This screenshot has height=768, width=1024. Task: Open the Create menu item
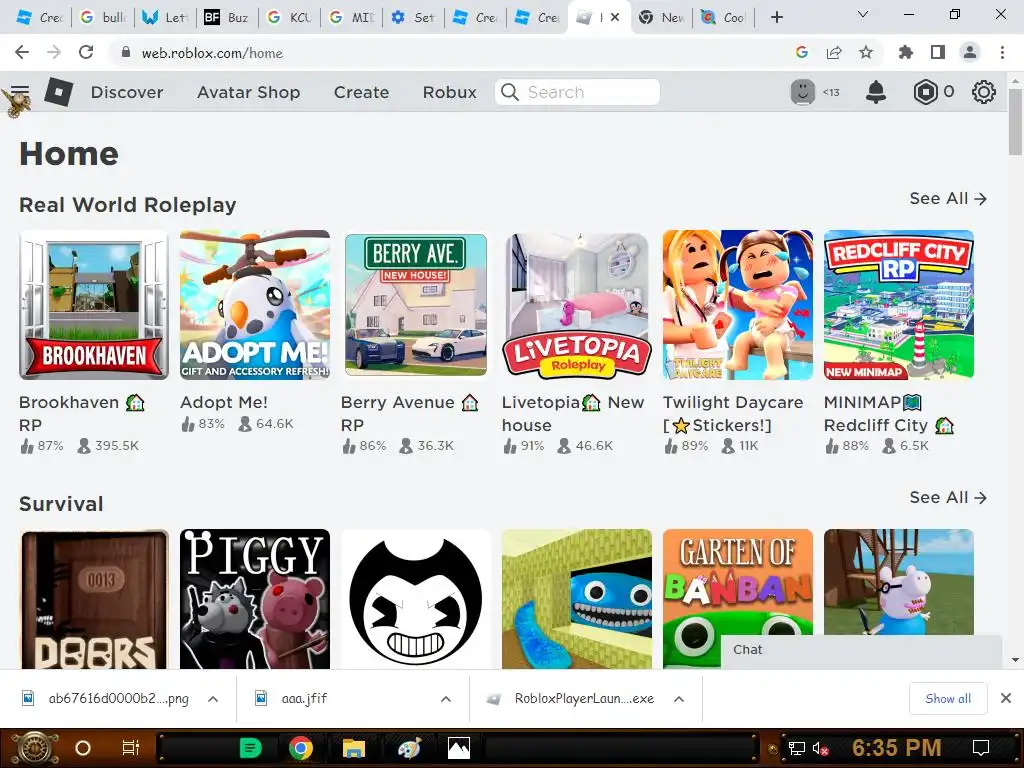pos(361,92)
